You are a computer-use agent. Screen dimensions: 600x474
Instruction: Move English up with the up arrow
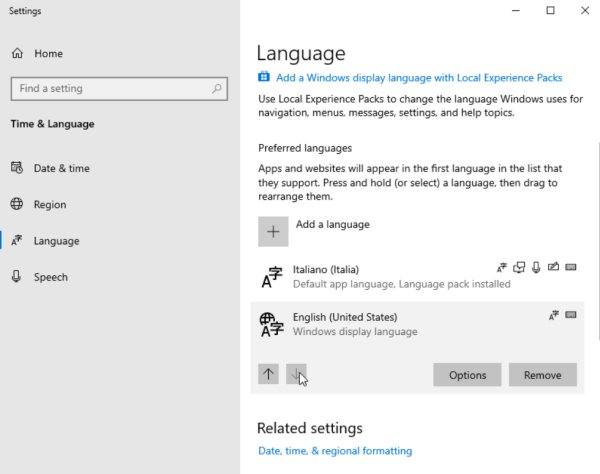pyautogui.click(x=268, y=374)
